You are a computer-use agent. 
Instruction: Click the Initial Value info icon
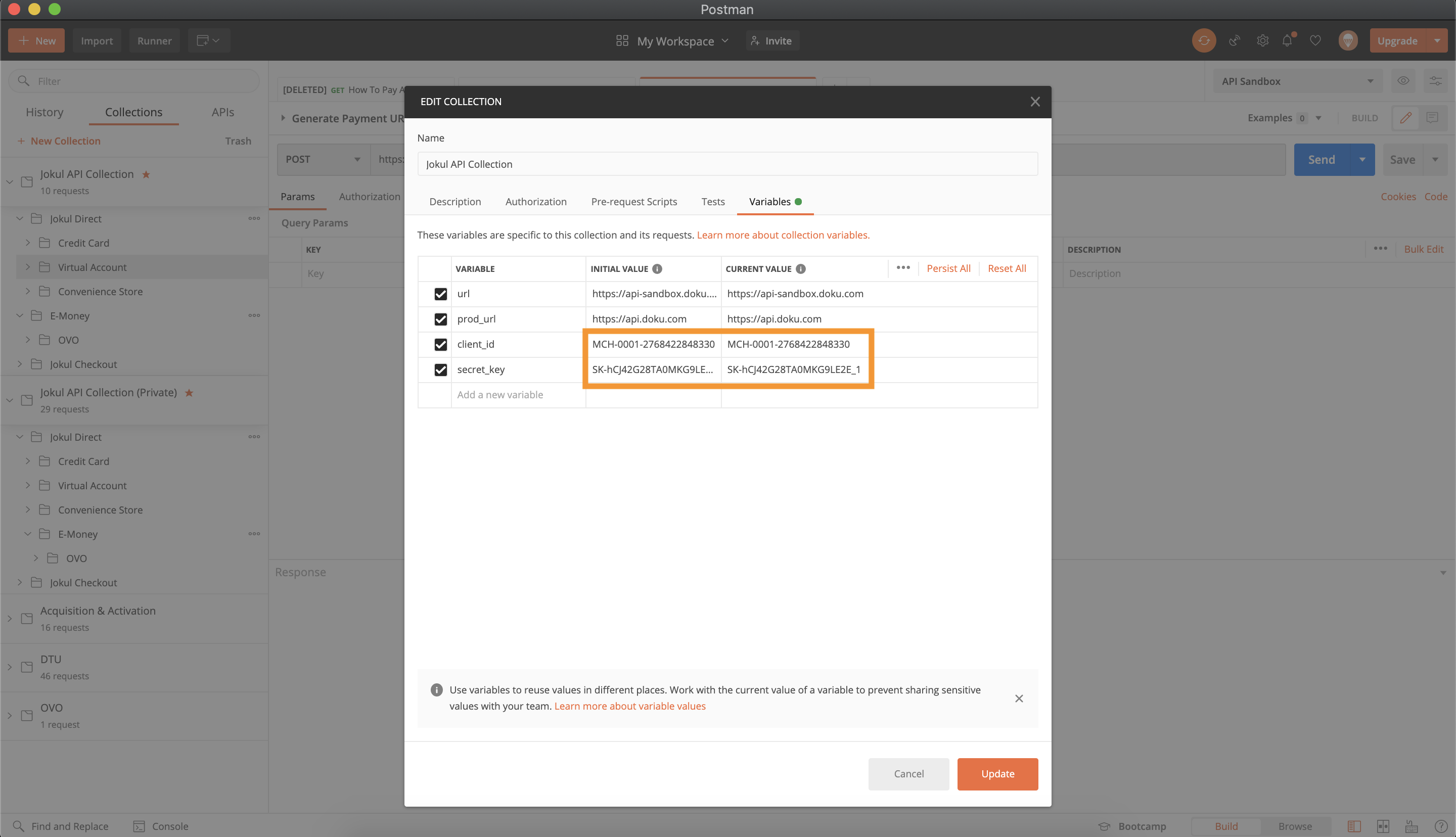[x=657, y=269]
